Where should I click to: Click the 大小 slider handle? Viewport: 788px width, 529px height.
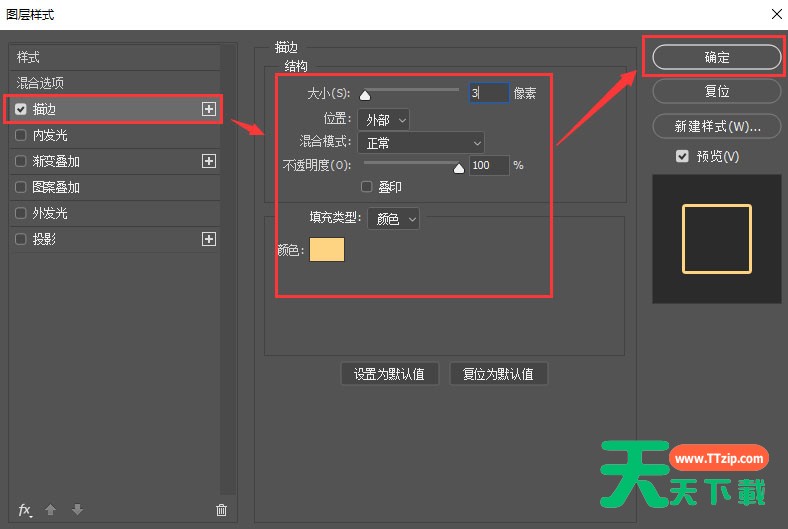(x=365, y=95)
